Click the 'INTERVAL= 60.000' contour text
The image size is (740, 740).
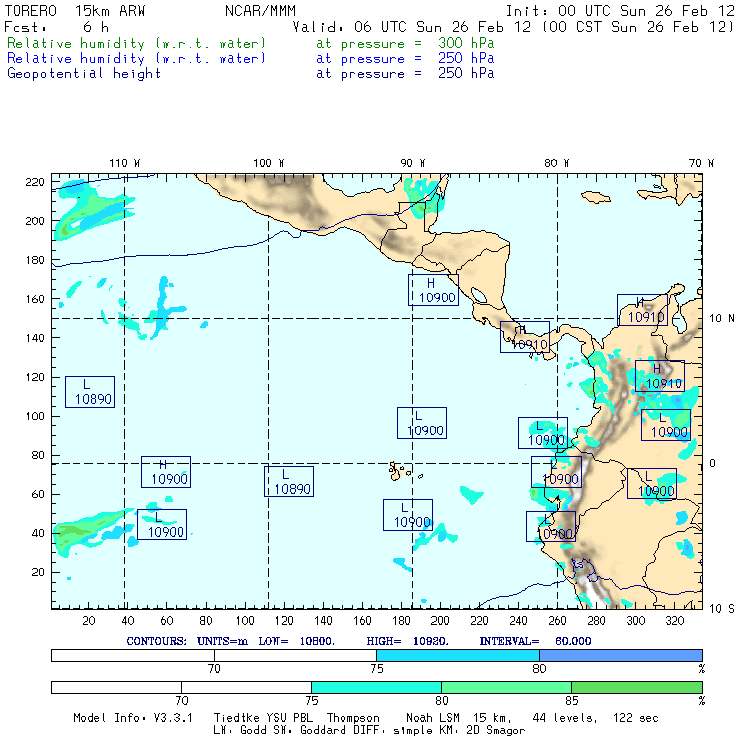coord(535,641)
